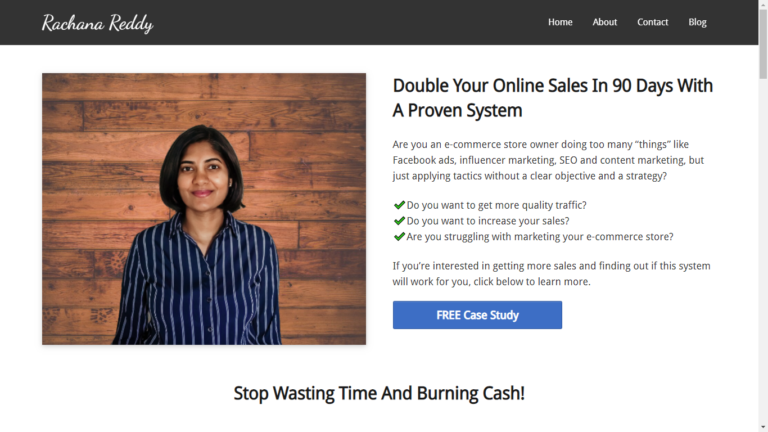
Task: Click the scrollbar down arrow
Action: coord(763,428)
